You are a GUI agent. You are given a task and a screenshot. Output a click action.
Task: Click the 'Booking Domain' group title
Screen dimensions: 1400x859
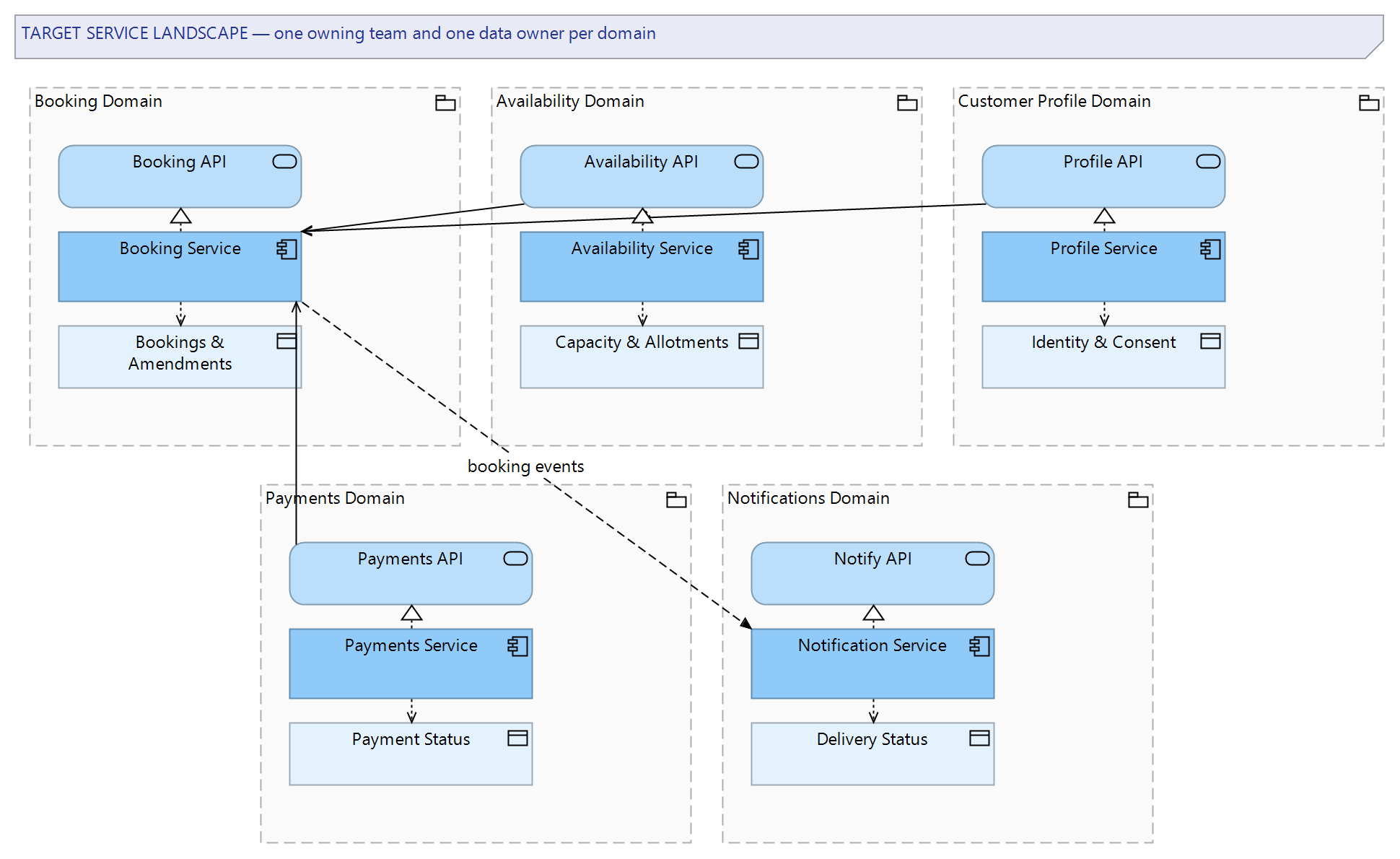pos(98,101)
